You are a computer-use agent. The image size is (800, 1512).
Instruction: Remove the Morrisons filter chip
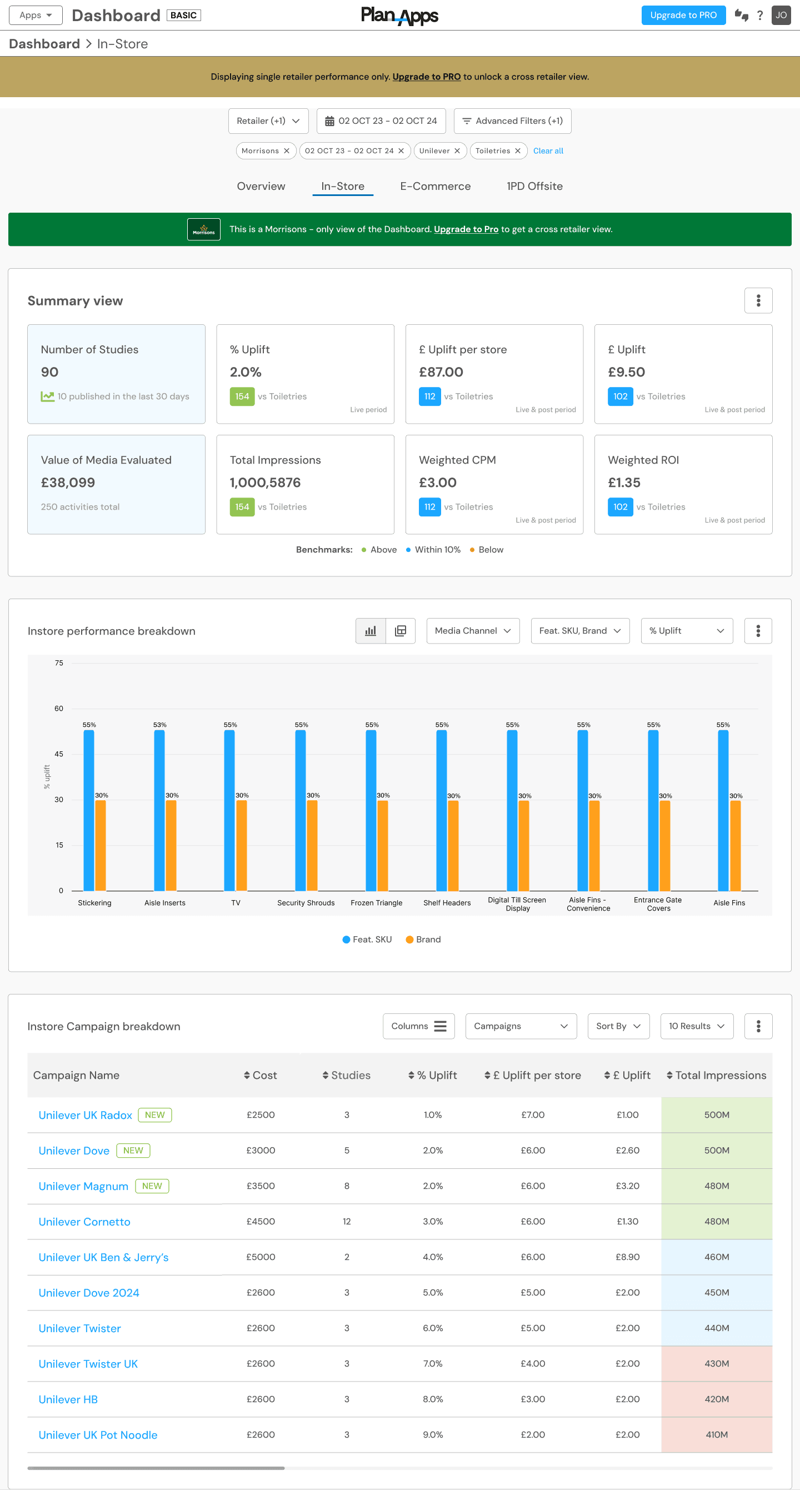click(x=287, y=151)
